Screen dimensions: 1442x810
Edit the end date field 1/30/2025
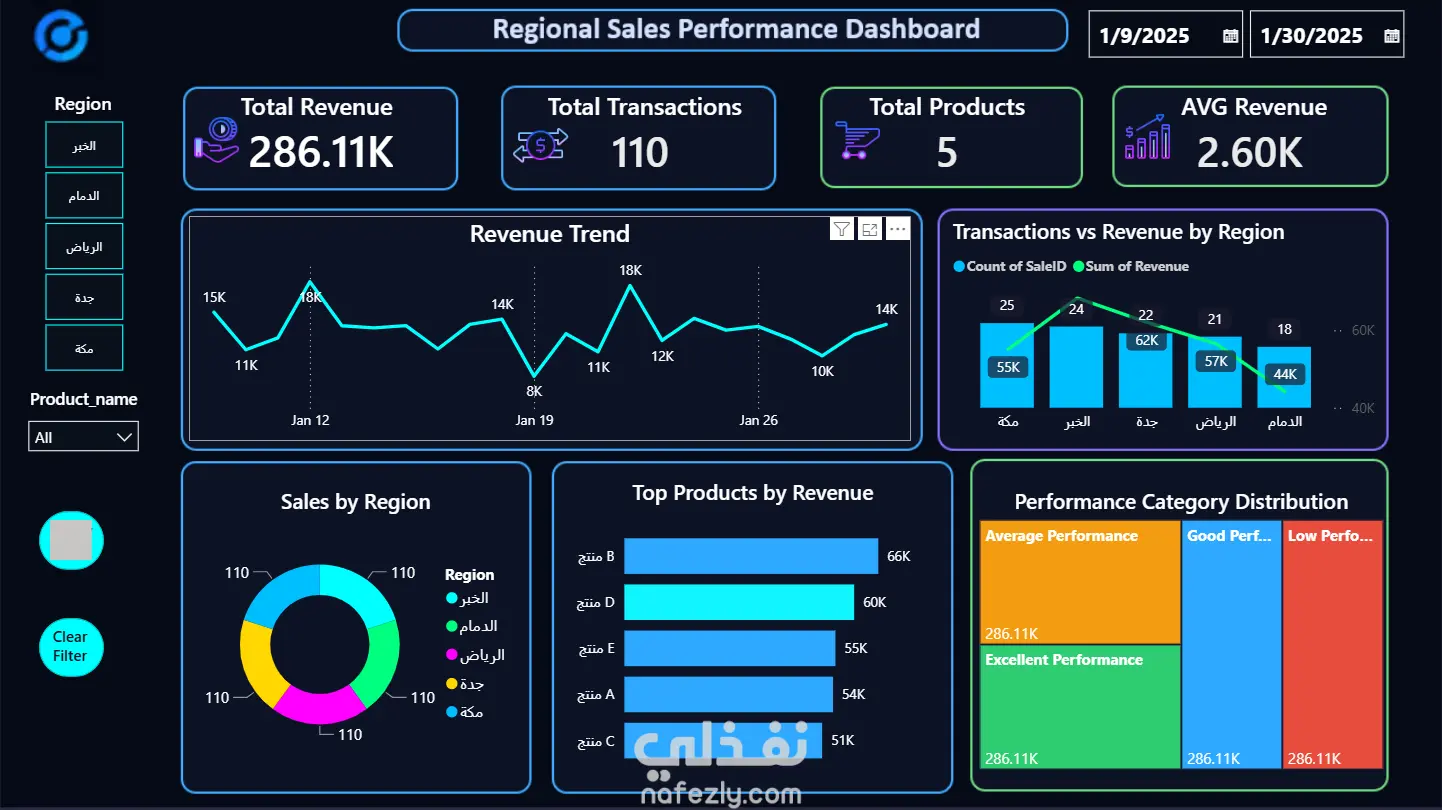[x=1312, y=36]
